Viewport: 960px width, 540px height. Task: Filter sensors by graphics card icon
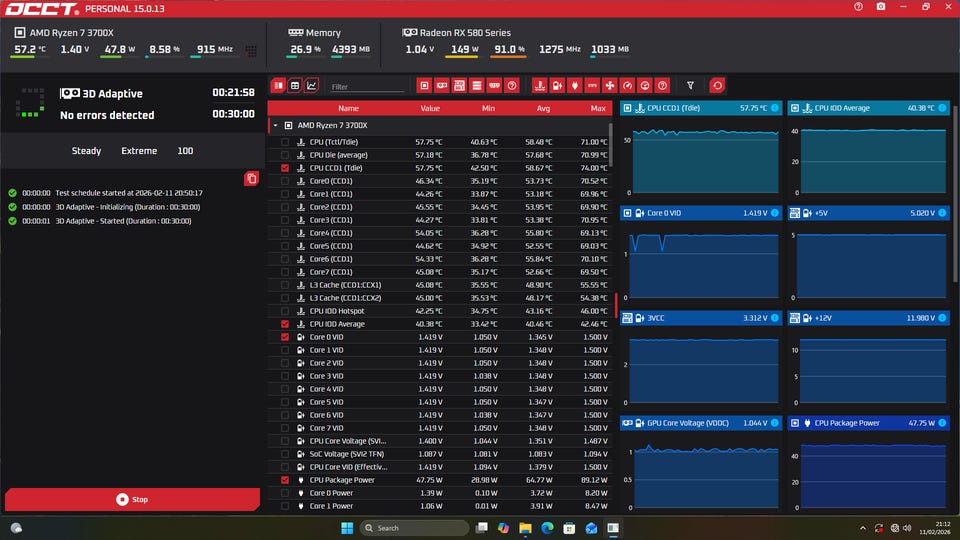pyautogui.click(x=441, y=86)
